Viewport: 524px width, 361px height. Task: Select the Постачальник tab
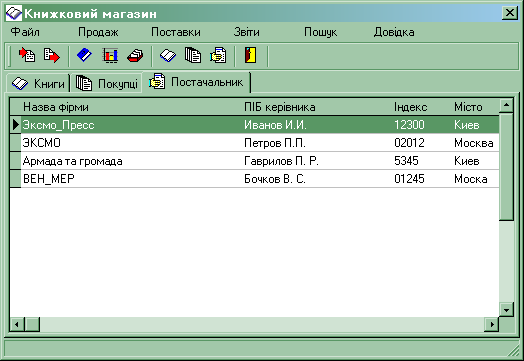click(196, 82)
